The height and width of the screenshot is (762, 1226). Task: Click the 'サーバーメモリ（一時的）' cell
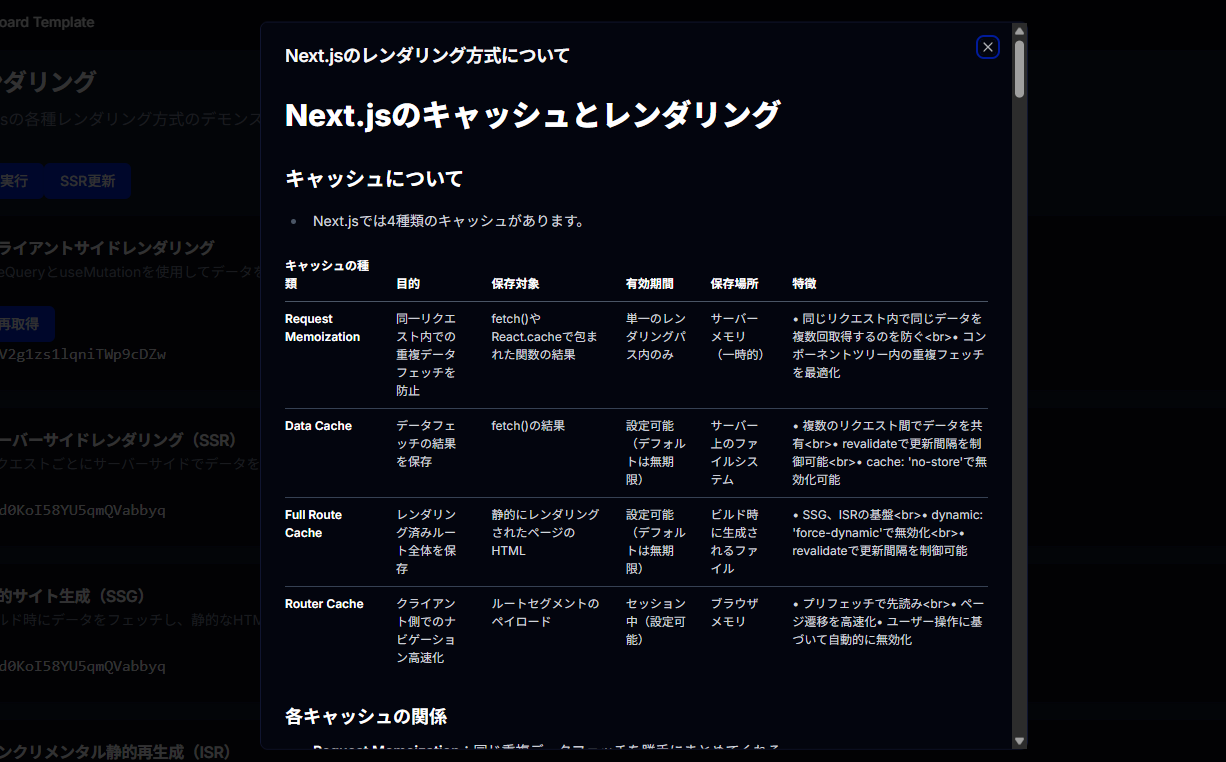click(737, 337)
